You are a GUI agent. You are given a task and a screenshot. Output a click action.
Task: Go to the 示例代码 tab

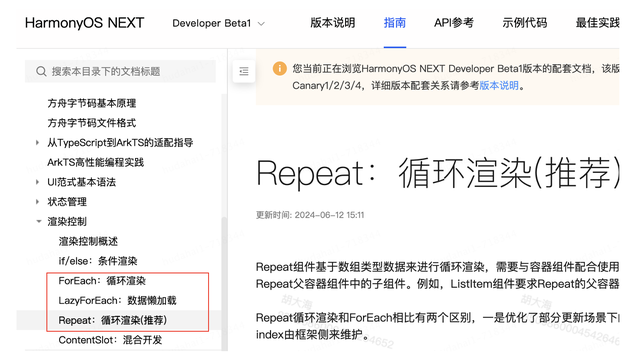coord(524,23)
